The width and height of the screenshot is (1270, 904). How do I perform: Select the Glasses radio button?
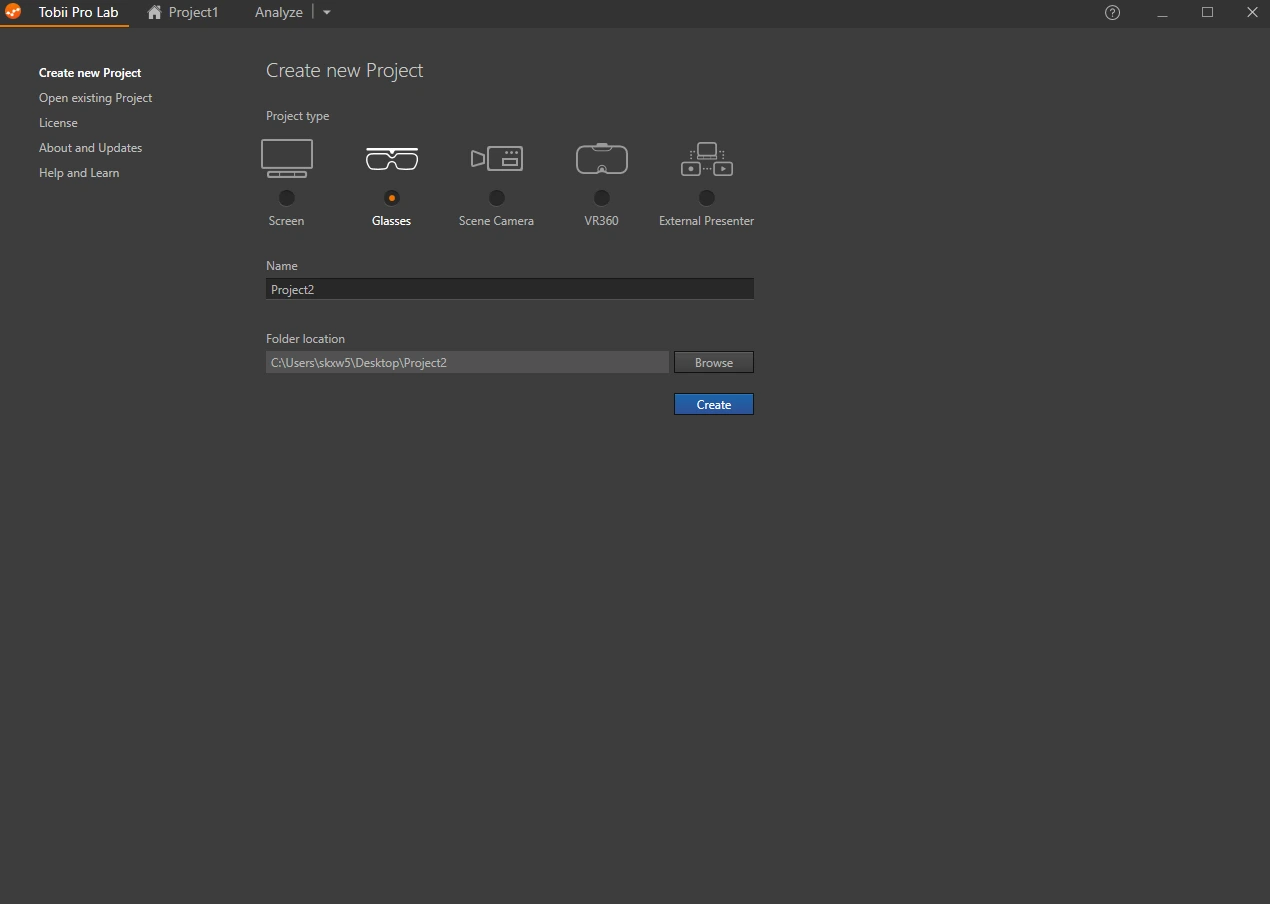(392, 198)
